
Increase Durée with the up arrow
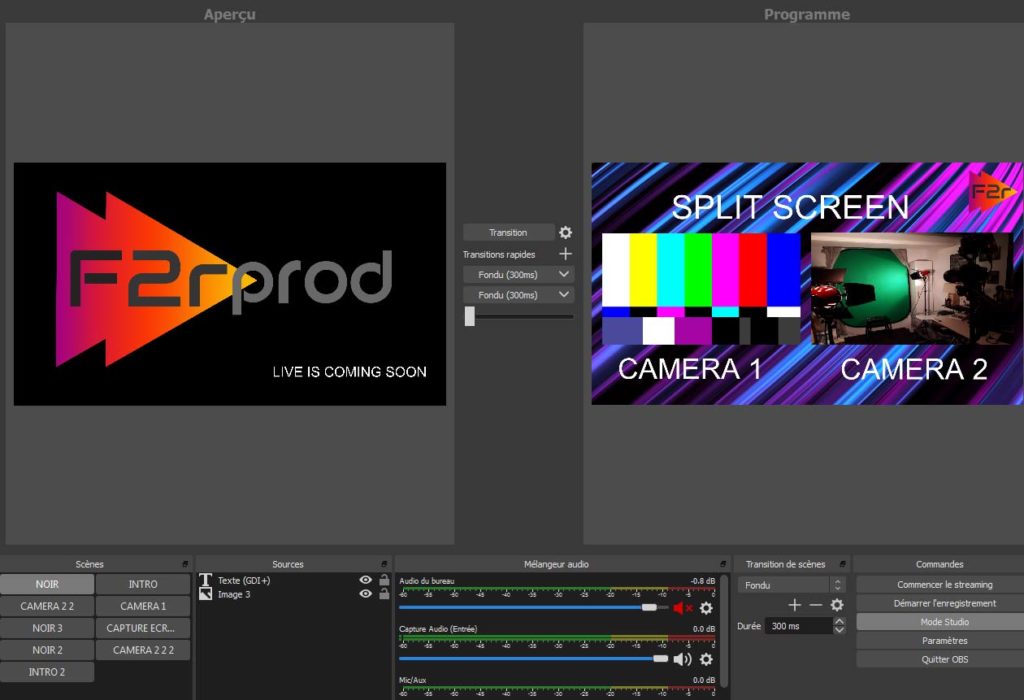point(839,621)
